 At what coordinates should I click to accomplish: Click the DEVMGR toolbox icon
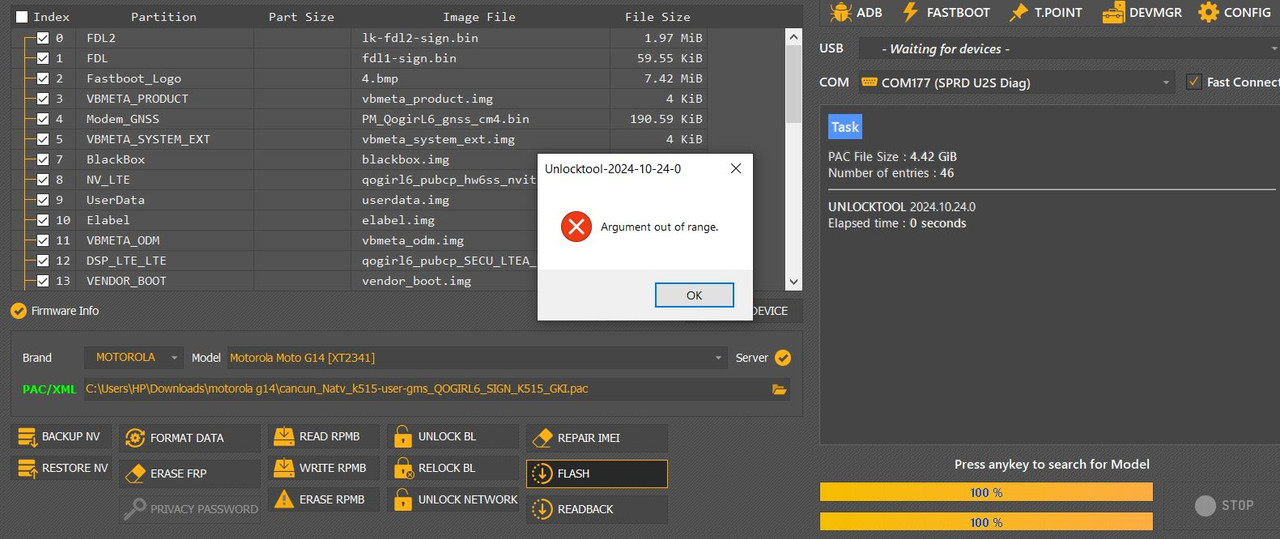[1113, 12]
